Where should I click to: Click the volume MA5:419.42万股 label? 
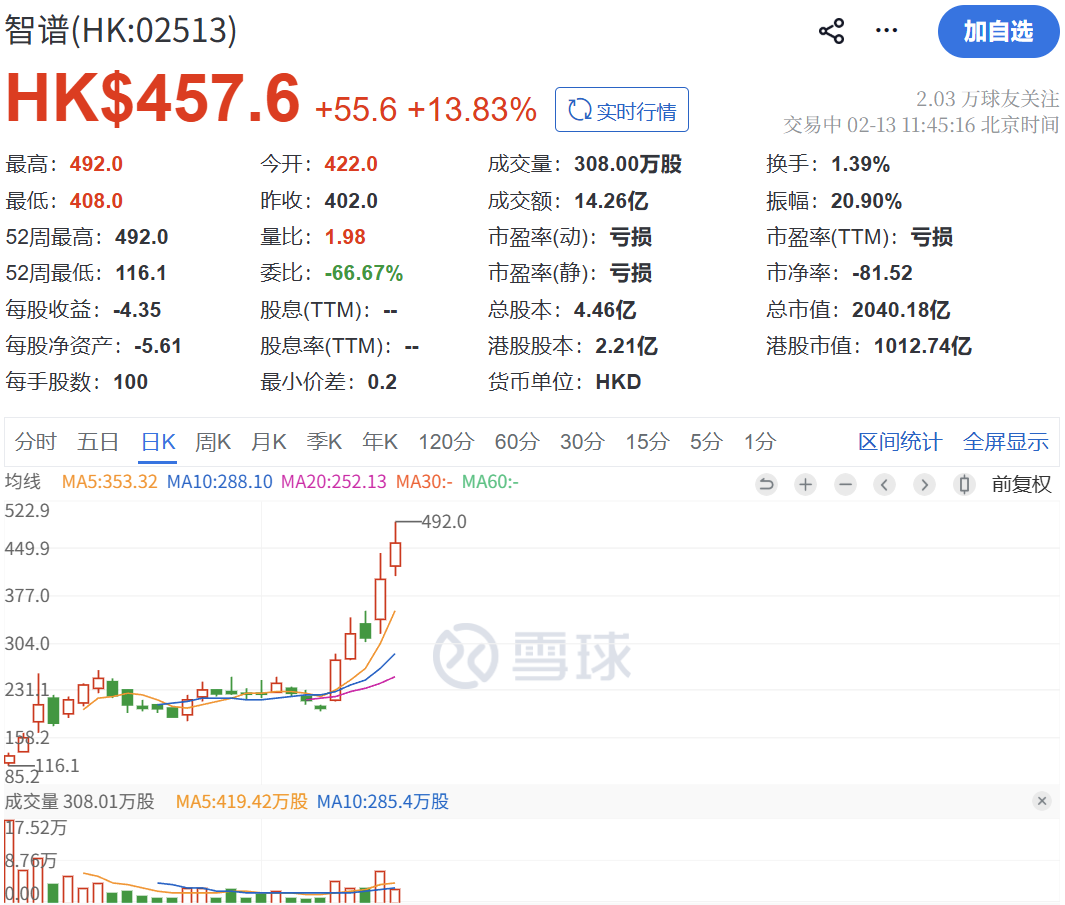coord(242,802)
